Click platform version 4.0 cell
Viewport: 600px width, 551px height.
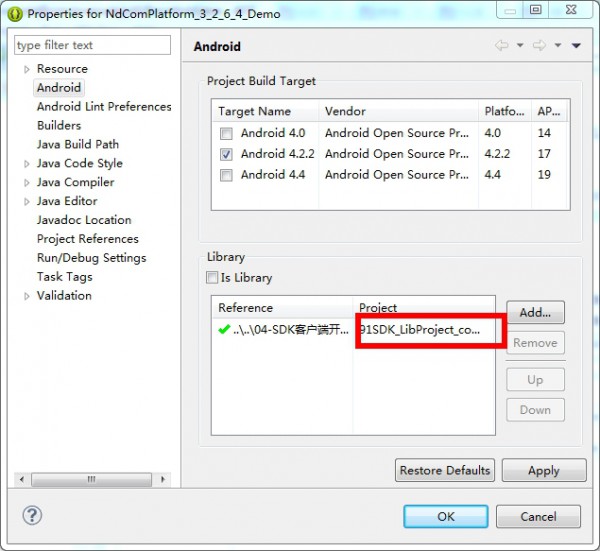492,133
